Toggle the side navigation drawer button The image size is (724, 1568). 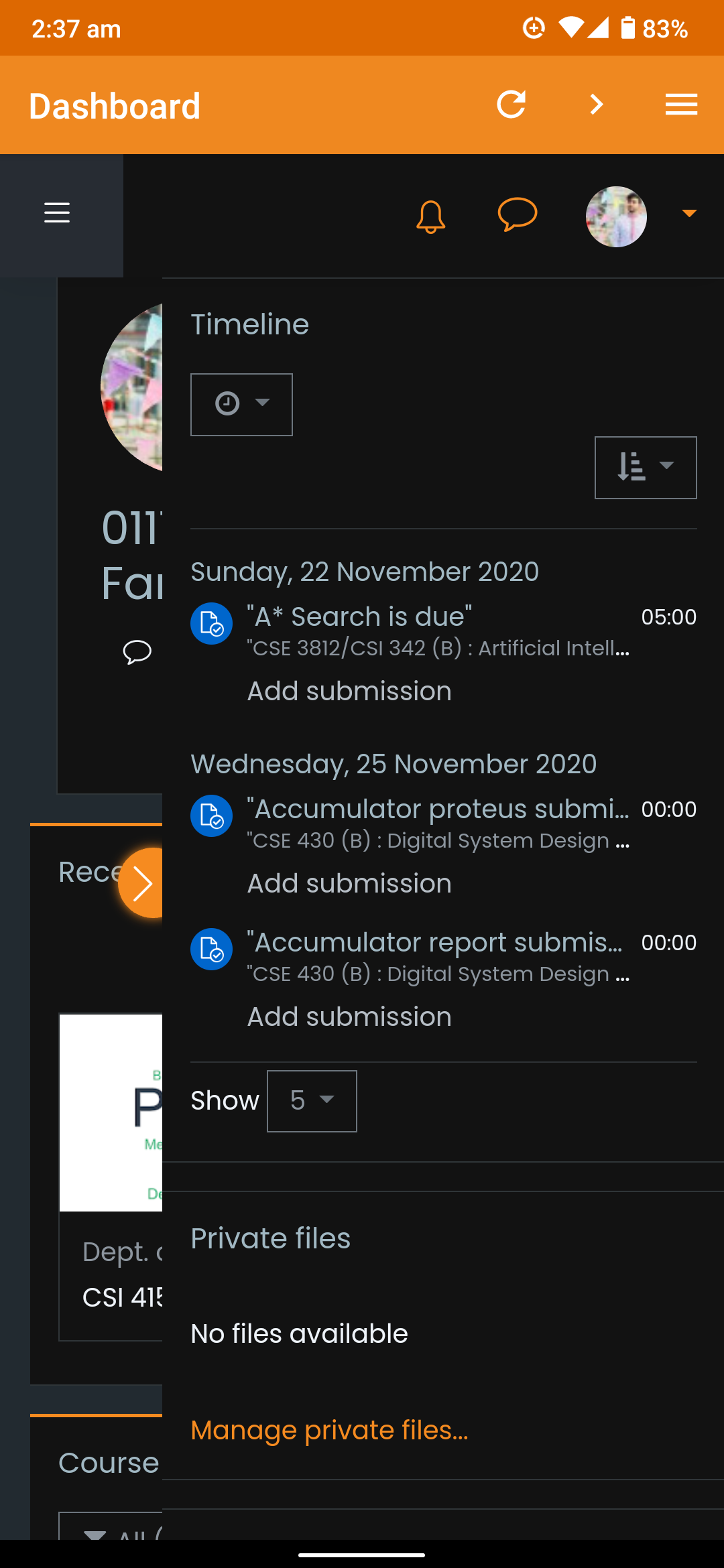click(57, 213)
